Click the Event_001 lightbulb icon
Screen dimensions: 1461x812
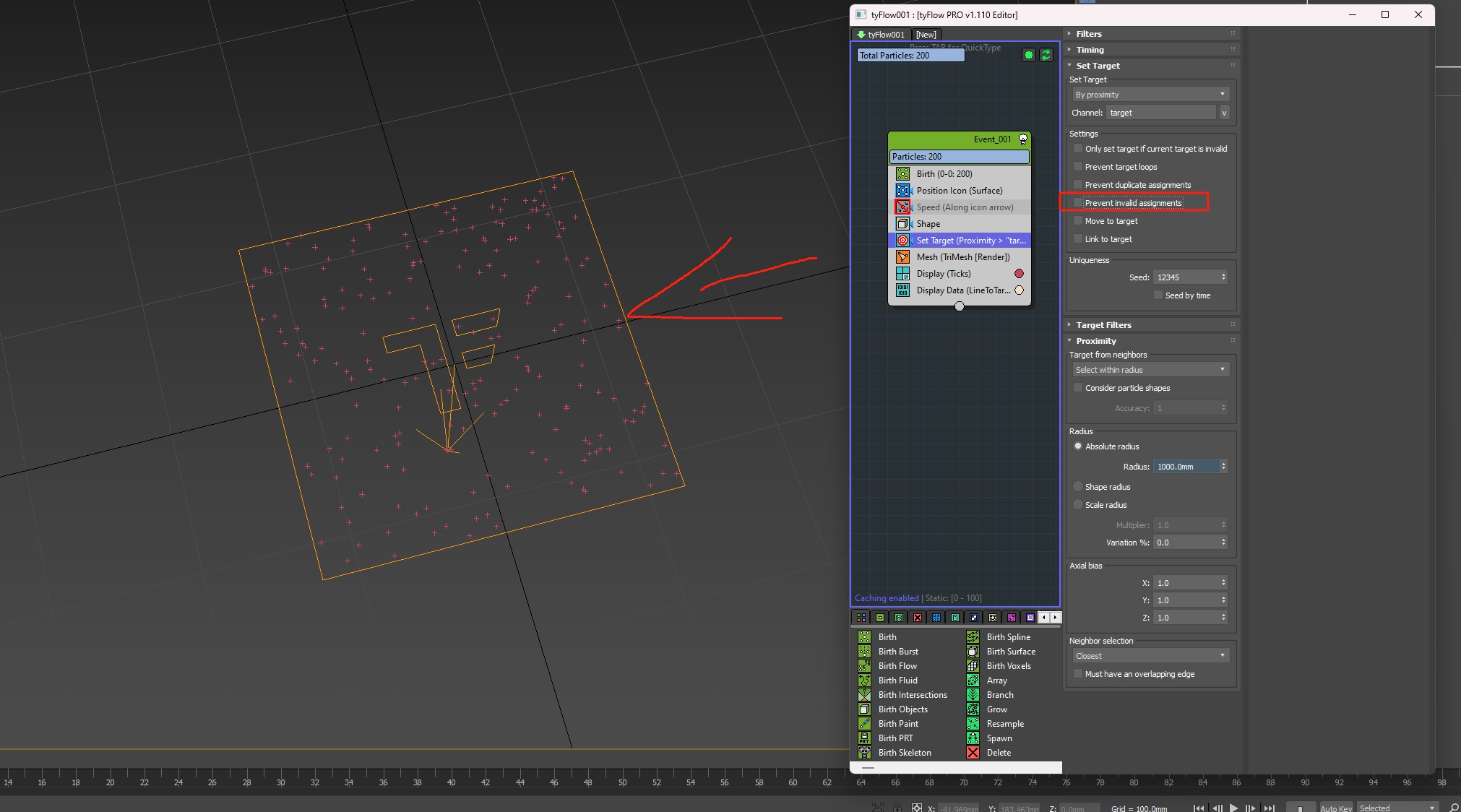point(1023,139)
